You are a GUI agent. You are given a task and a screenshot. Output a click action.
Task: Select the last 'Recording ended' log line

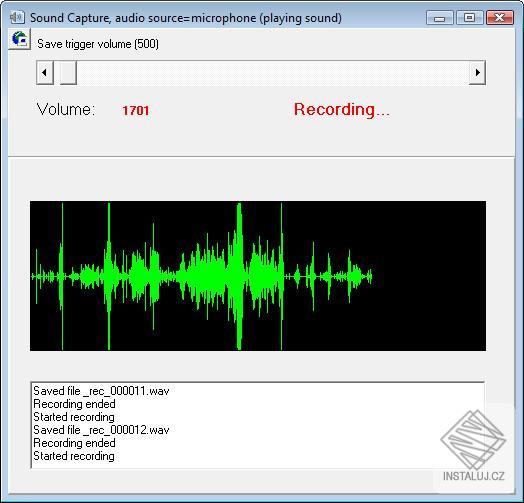click(x=75, y=443)
